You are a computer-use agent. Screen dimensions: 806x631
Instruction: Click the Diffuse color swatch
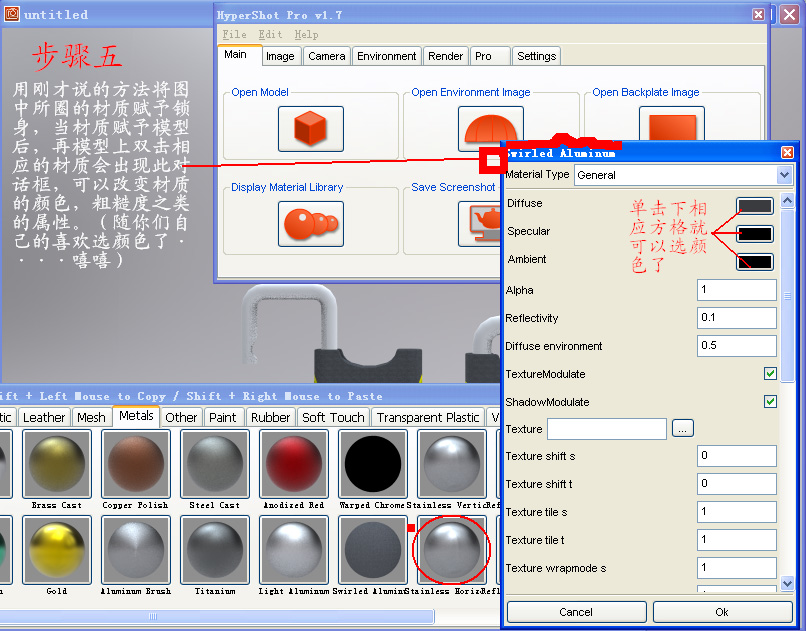point(755,207)
